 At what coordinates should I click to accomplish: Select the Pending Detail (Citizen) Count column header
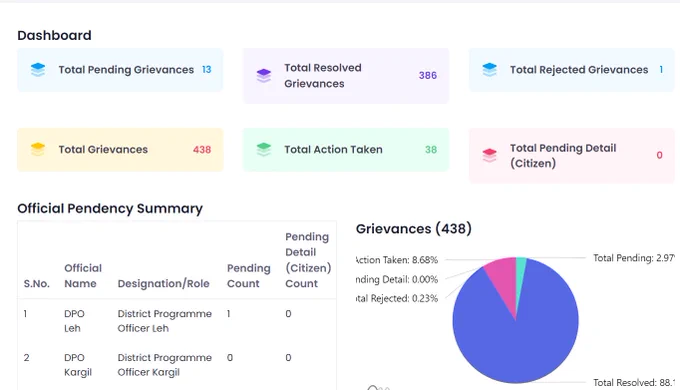coord(308,260)
